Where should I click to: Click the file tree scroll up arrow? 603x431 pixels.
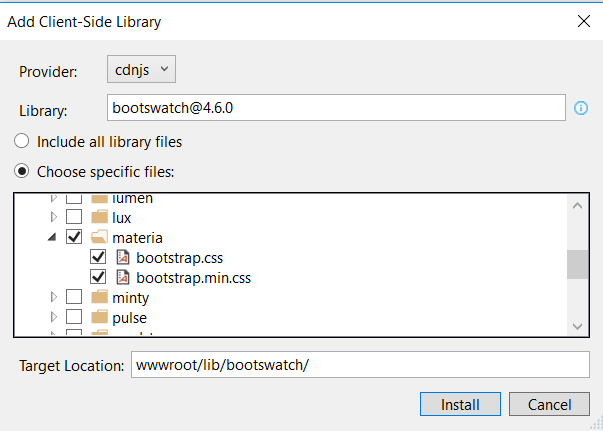(577, 206)
